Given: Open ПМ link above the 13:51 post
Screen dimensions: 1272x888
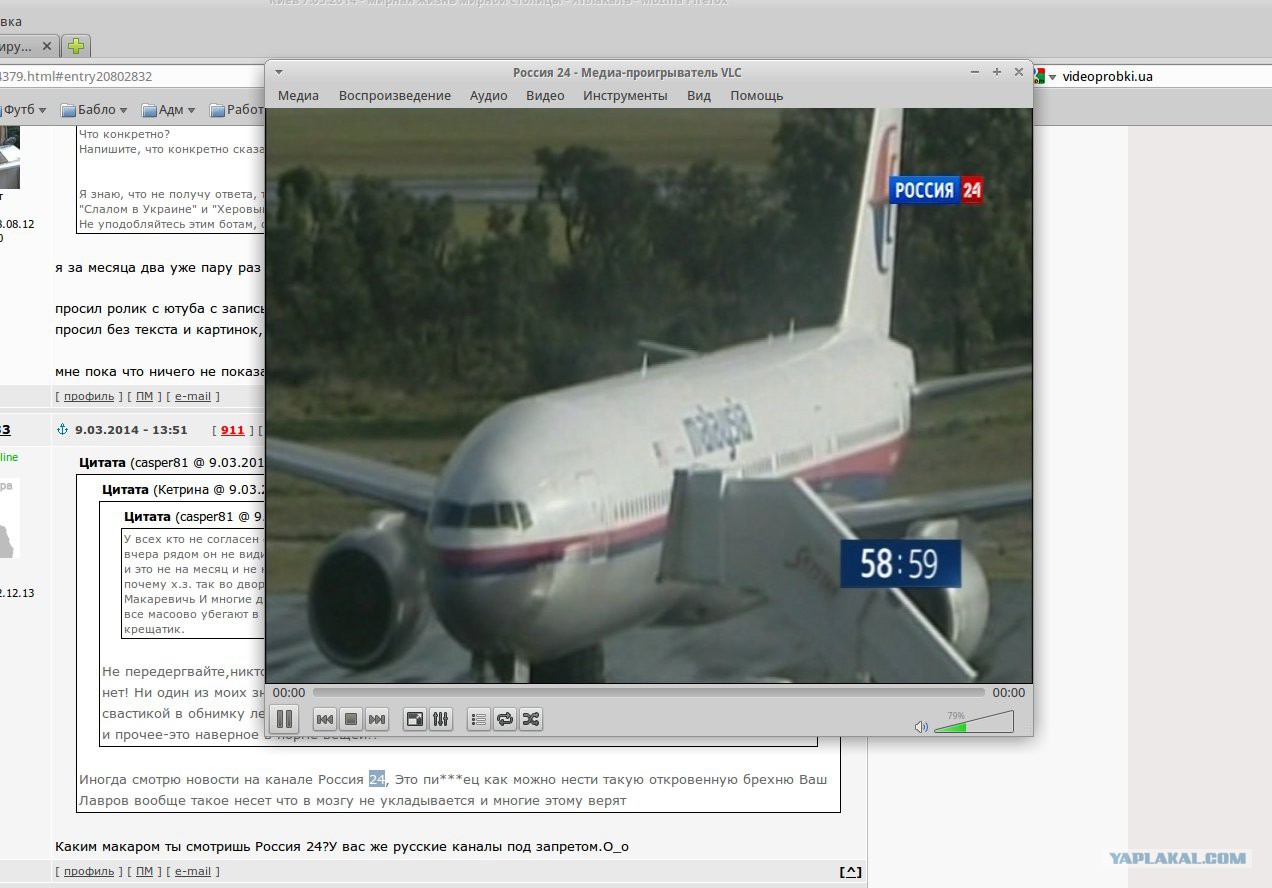Looking at the screenshot, I should (143, 396).
